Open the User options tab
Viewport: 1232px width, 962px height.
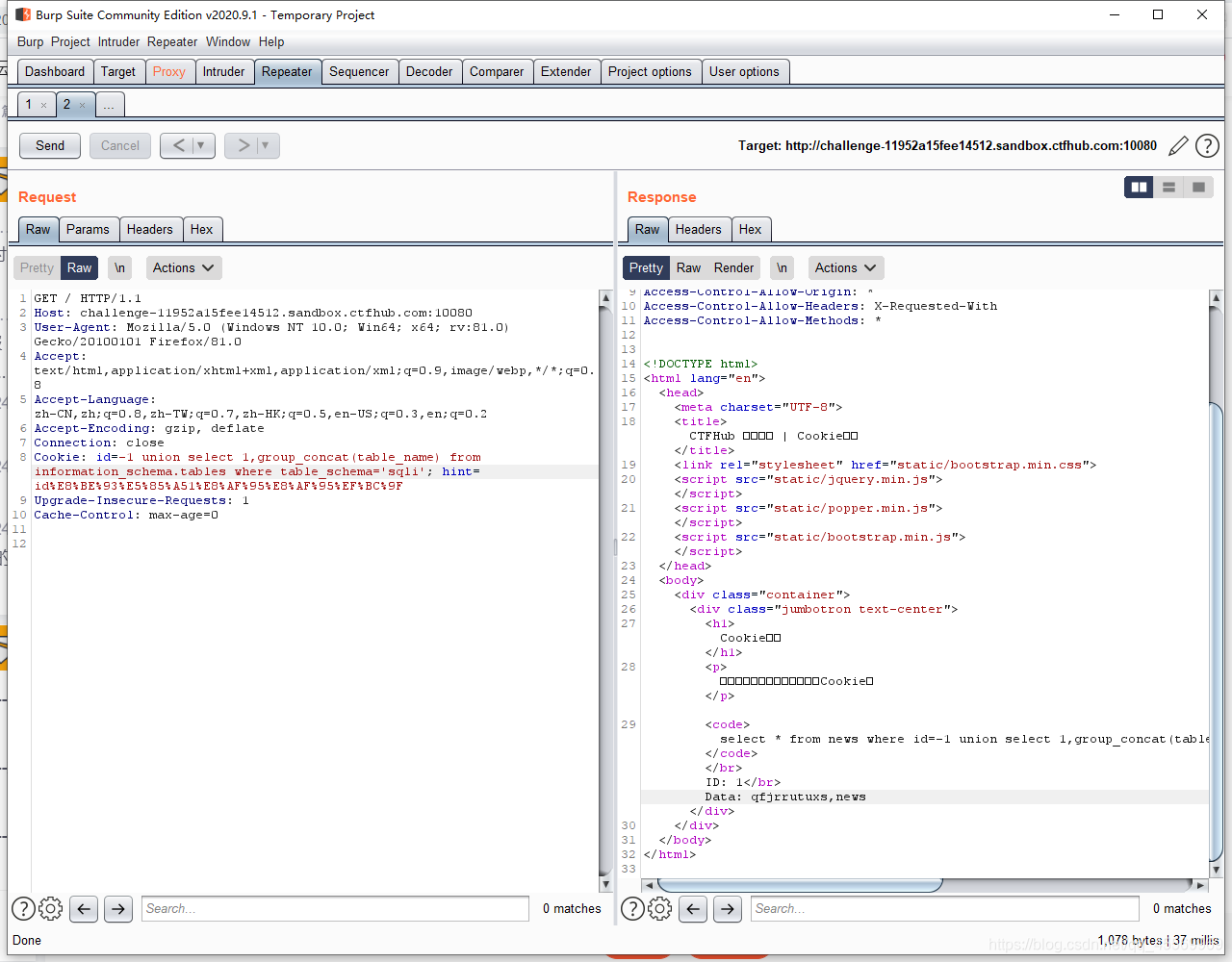tap(744, 71)
